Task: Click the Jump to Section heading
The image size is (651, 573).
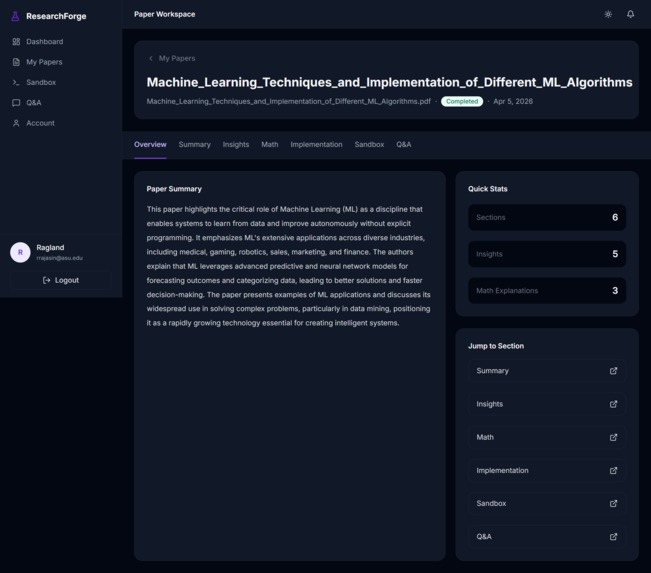Action: 496,346
